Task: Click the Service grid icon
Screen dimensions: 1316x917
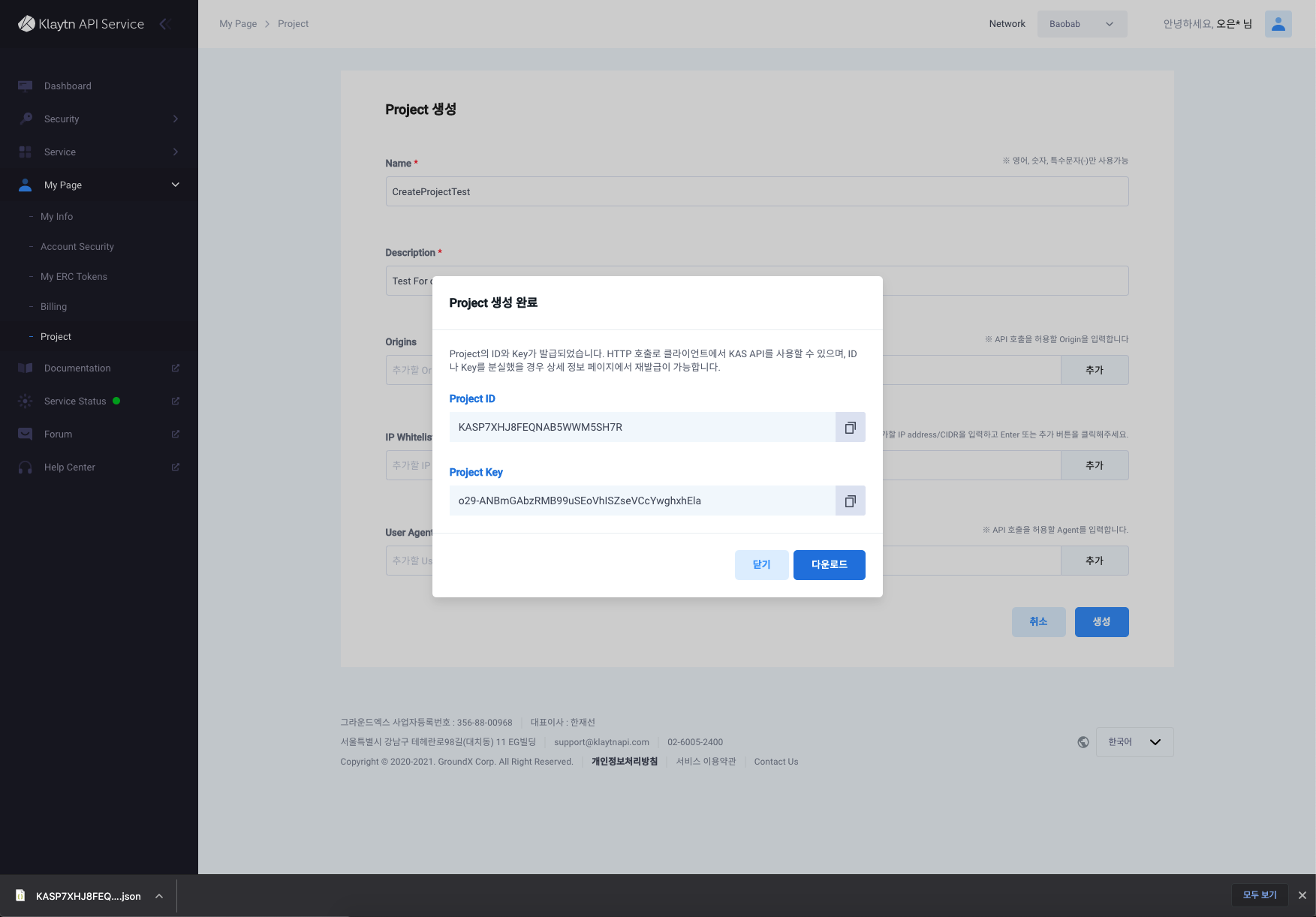Action: pos(26,152)
